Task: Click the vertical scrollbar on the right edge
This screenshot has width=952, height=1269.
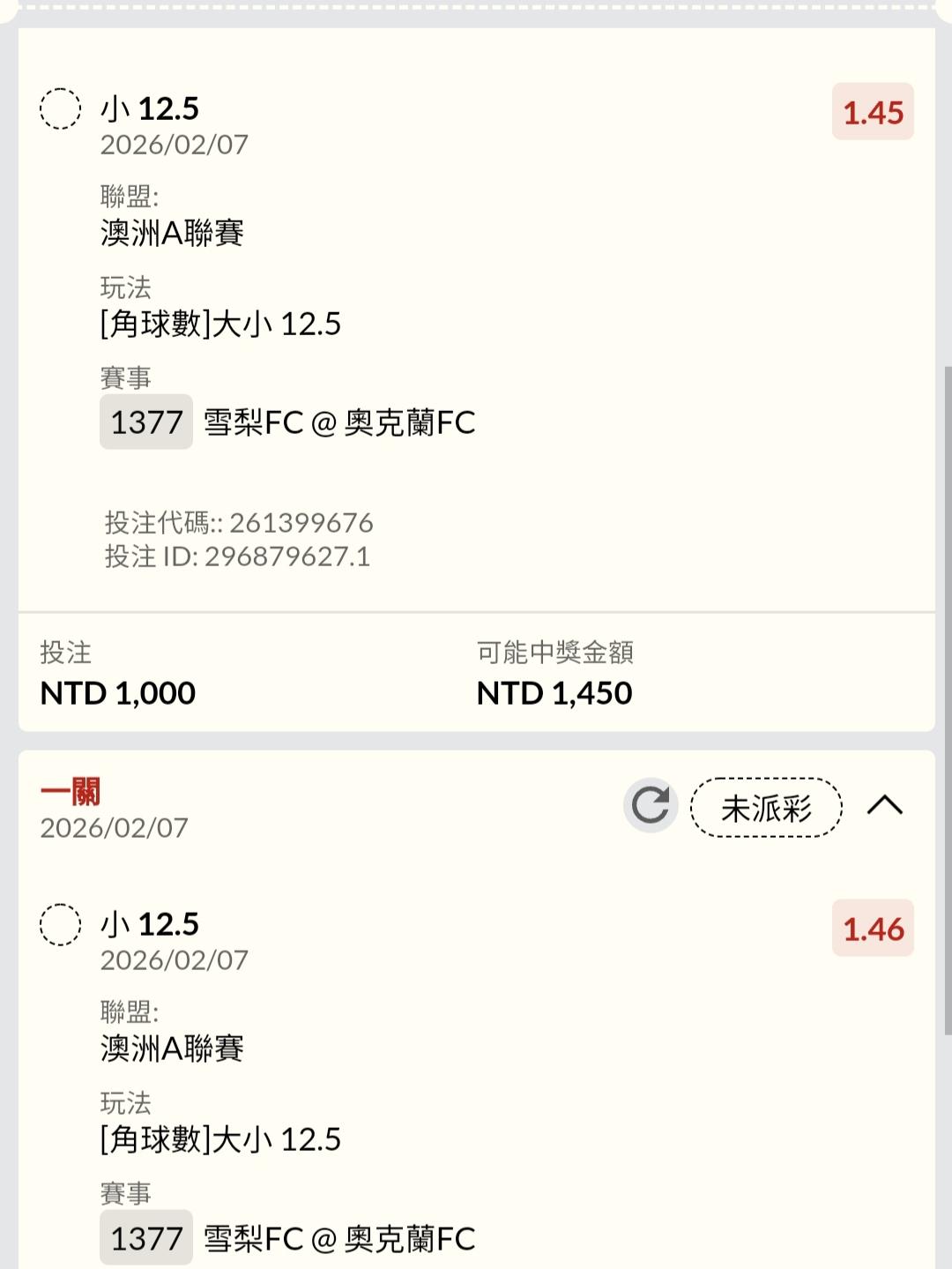Action: [x=948, y=697]
